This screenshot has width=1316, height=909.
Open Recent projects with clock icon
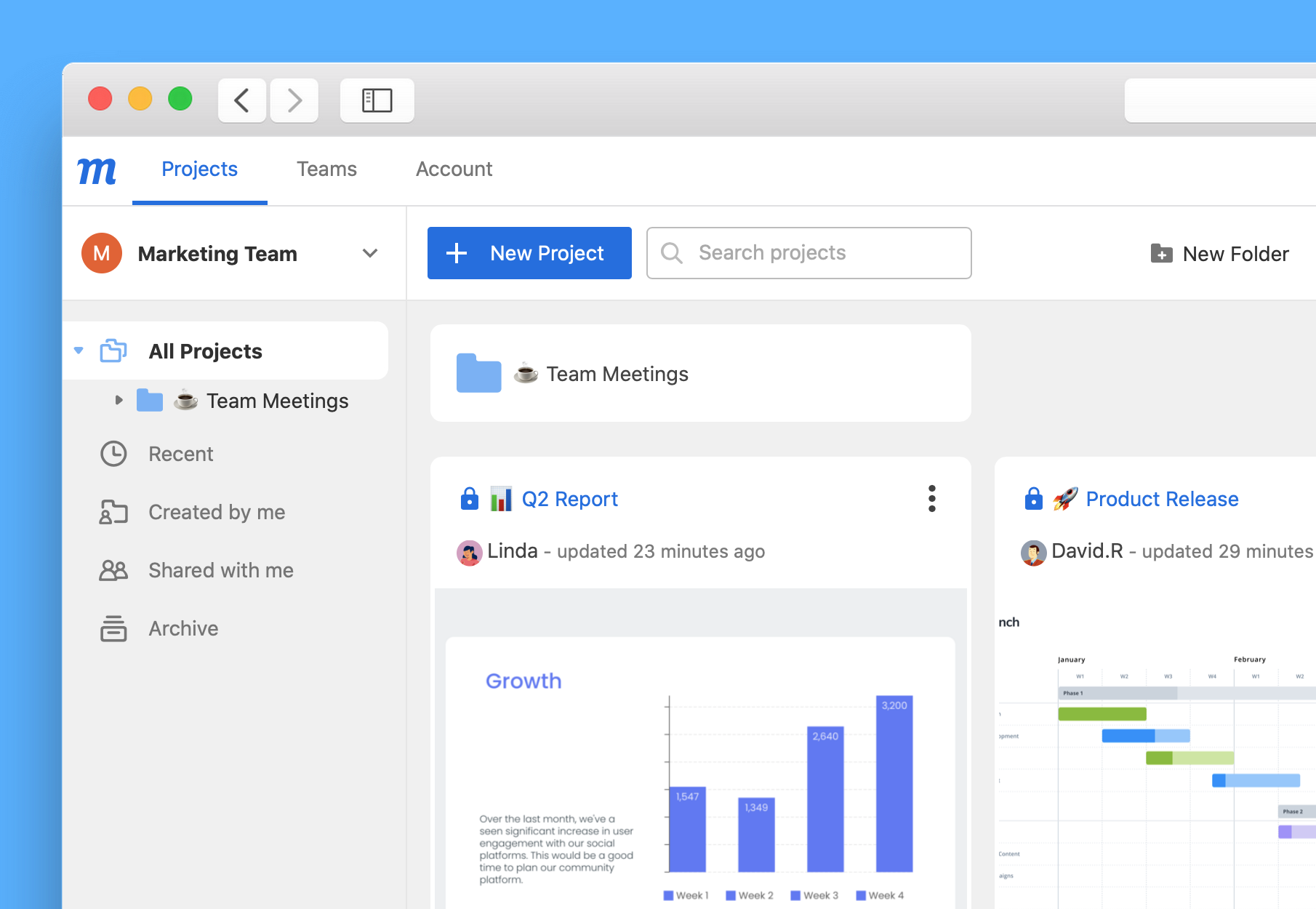click(180, 454)
